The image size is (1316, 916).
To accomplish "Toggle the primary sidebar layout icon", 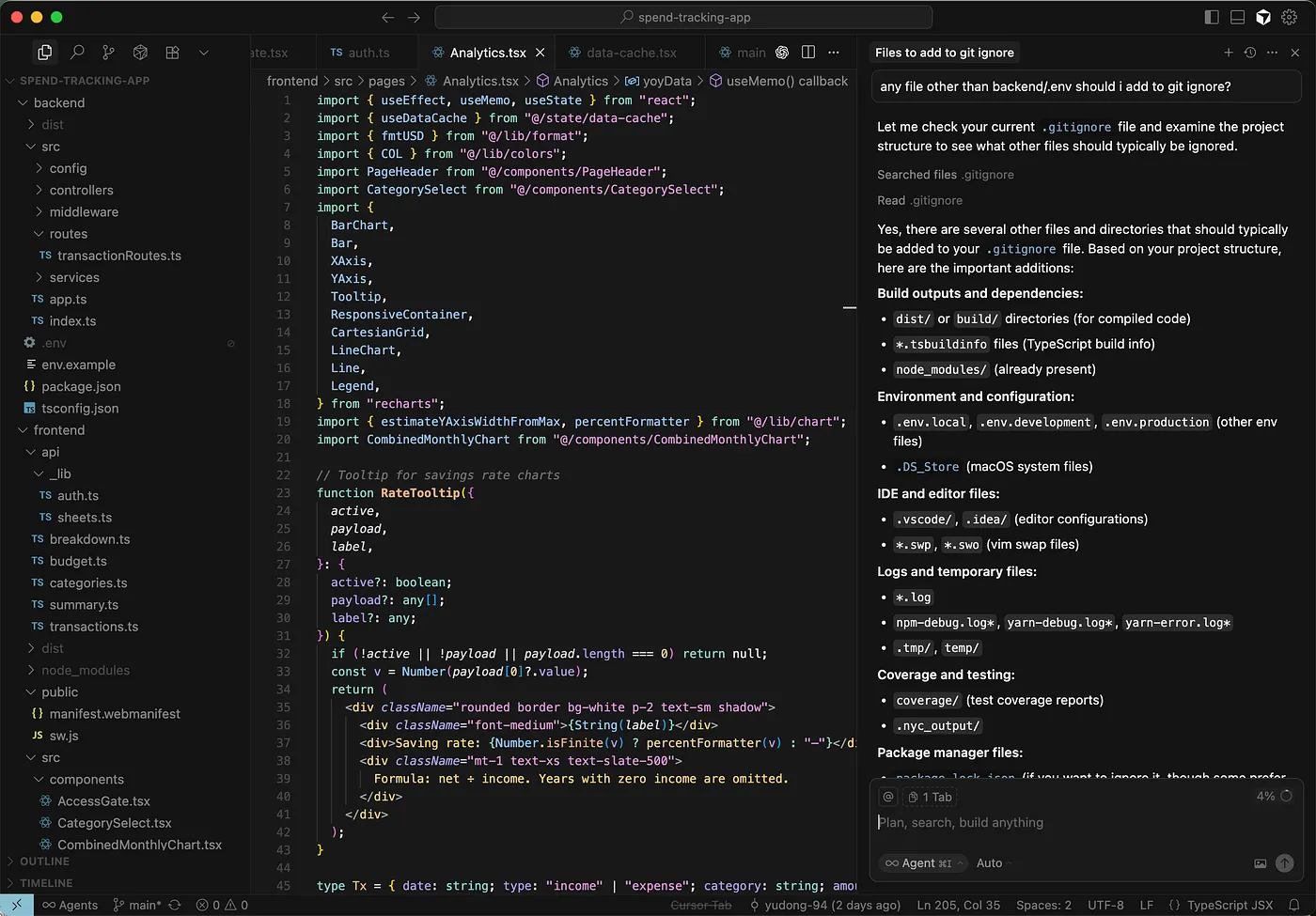I will [1212, 17].
